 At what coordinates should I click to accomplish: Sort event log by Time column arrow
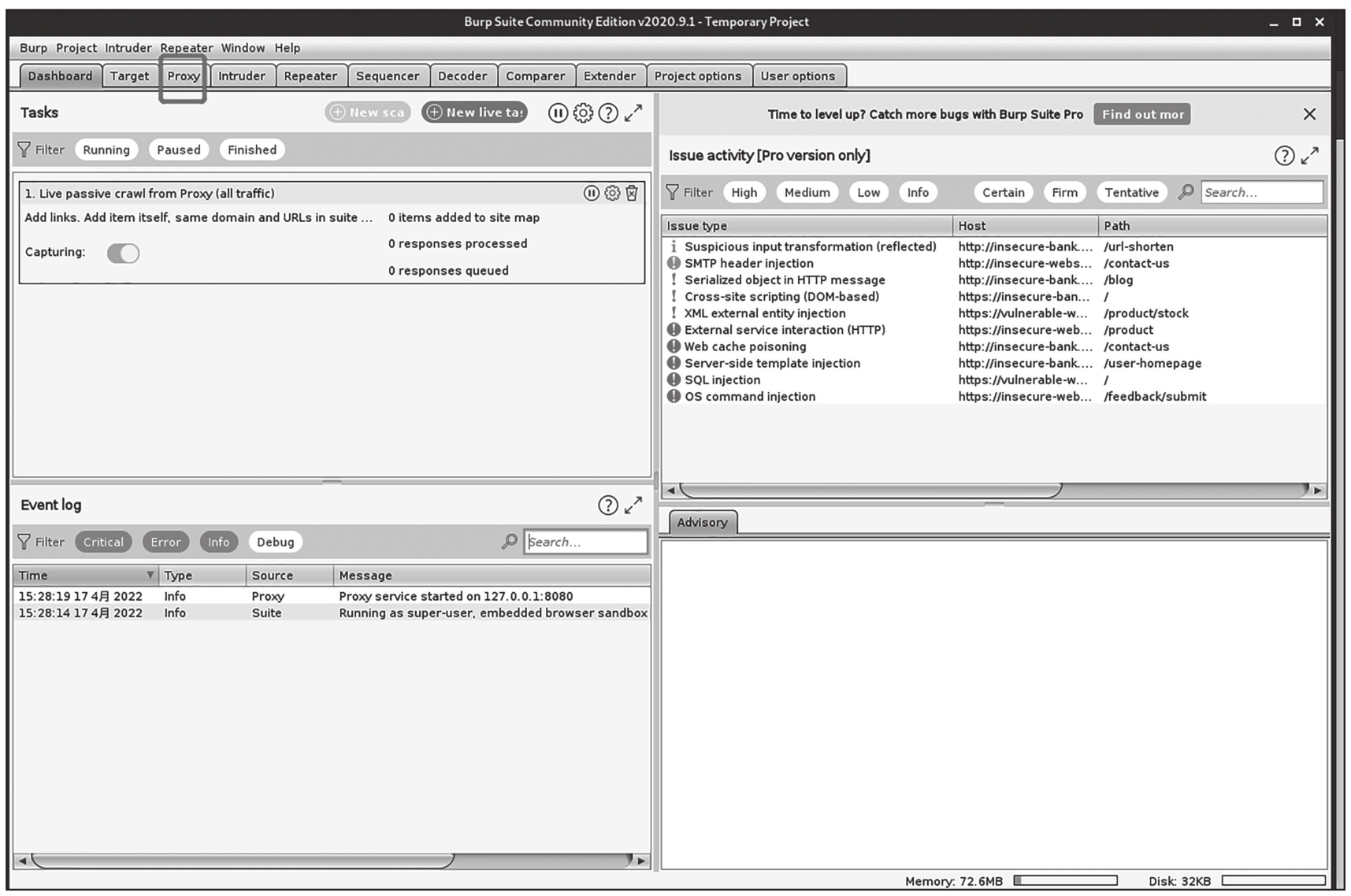pos(150,576)
